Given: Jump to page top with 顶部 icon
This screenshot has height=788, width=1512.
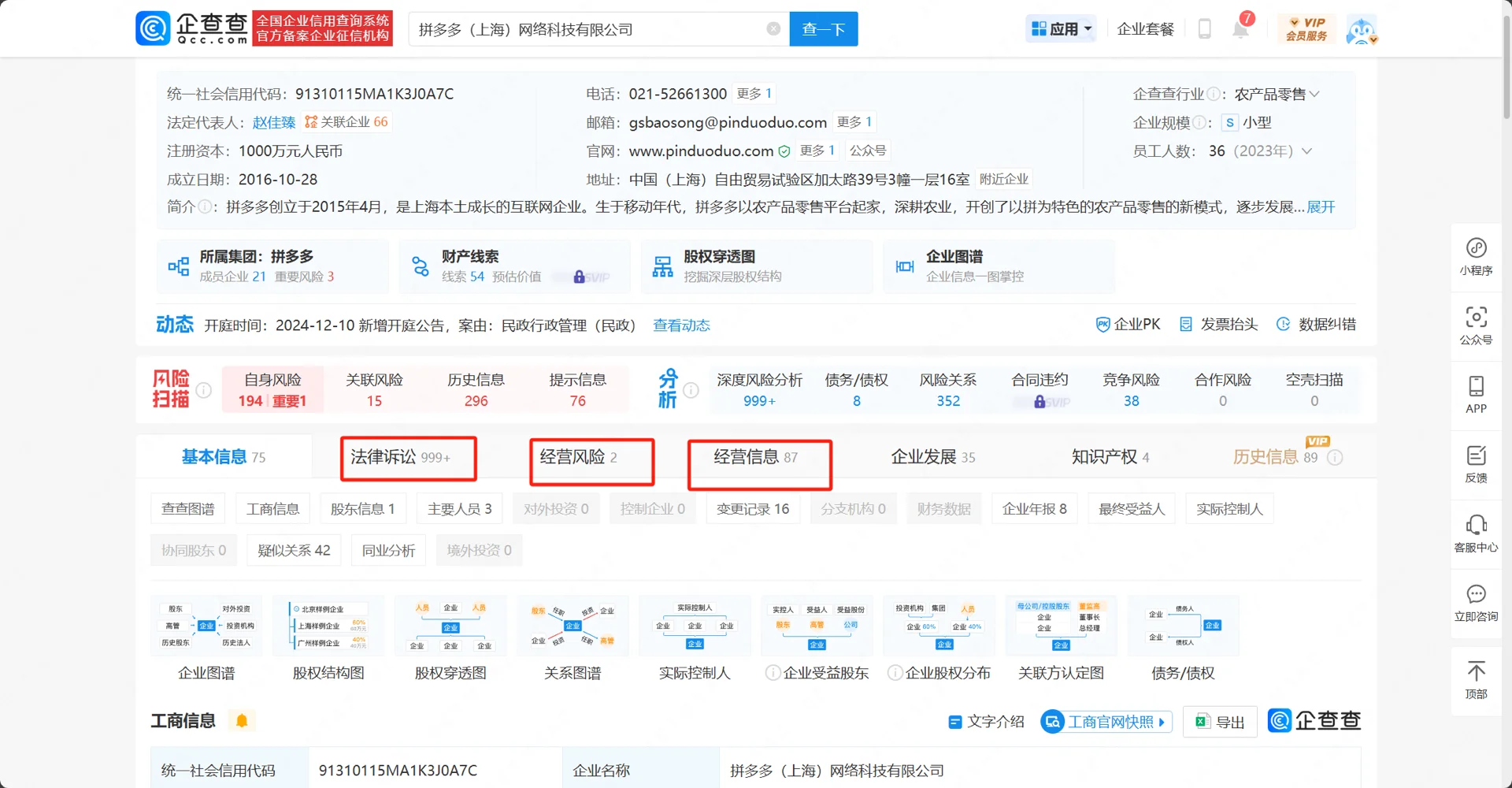Looking at the screenshot, I should (1476, 680).
